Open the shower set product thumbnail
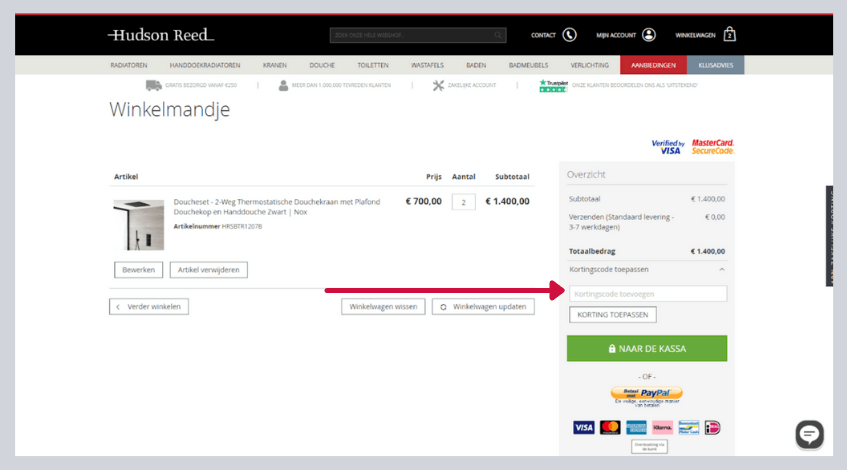 tap(138, 224)
